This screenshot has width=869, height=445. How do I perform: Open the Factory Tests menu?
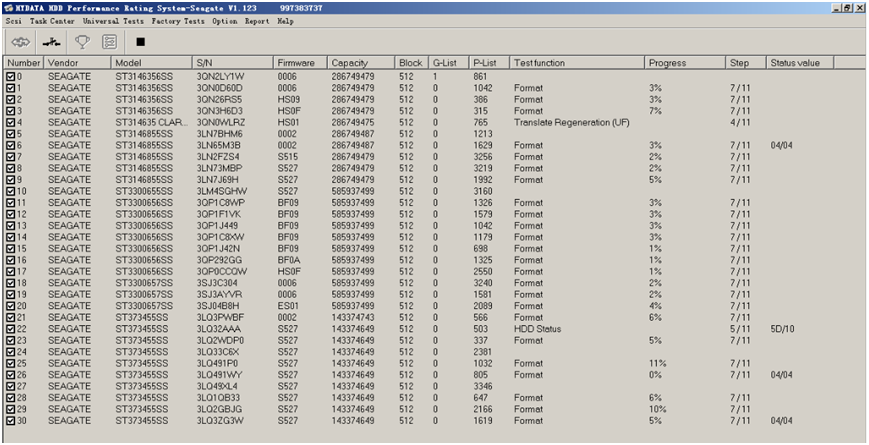pyautogui.click(x=178, y=21)
